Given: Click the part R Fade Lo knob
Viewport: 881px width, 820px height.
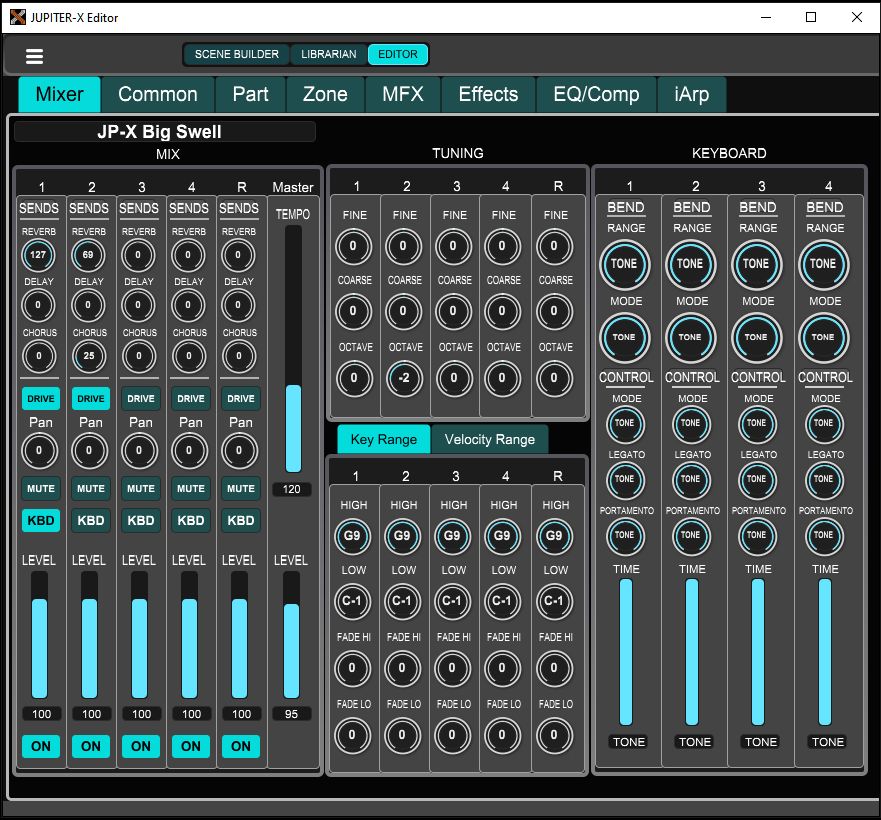Looking at the screenshot, I should [x=554, y=735].
